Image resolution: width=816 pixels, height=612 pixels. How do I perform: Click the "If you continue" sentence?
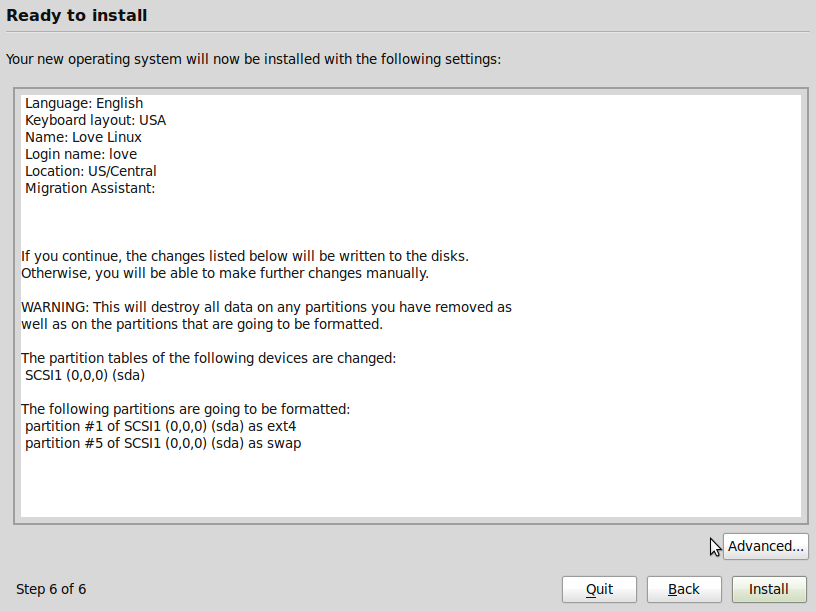point(244,256)
